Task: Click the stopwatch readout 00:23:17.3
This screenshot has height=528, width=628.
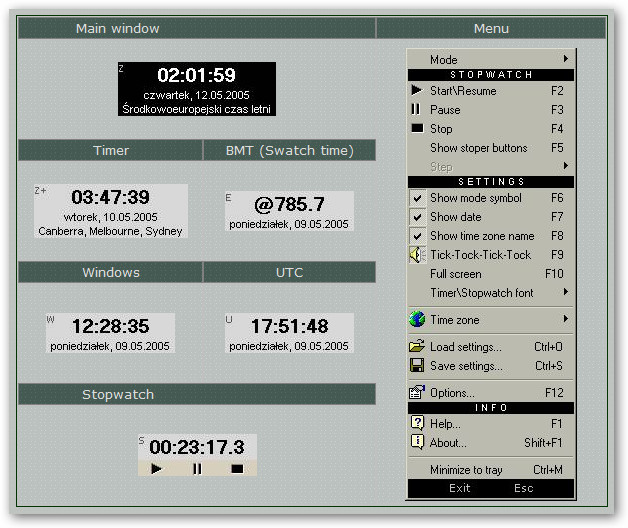Action: pyautogui.click(x=197, y=447)
